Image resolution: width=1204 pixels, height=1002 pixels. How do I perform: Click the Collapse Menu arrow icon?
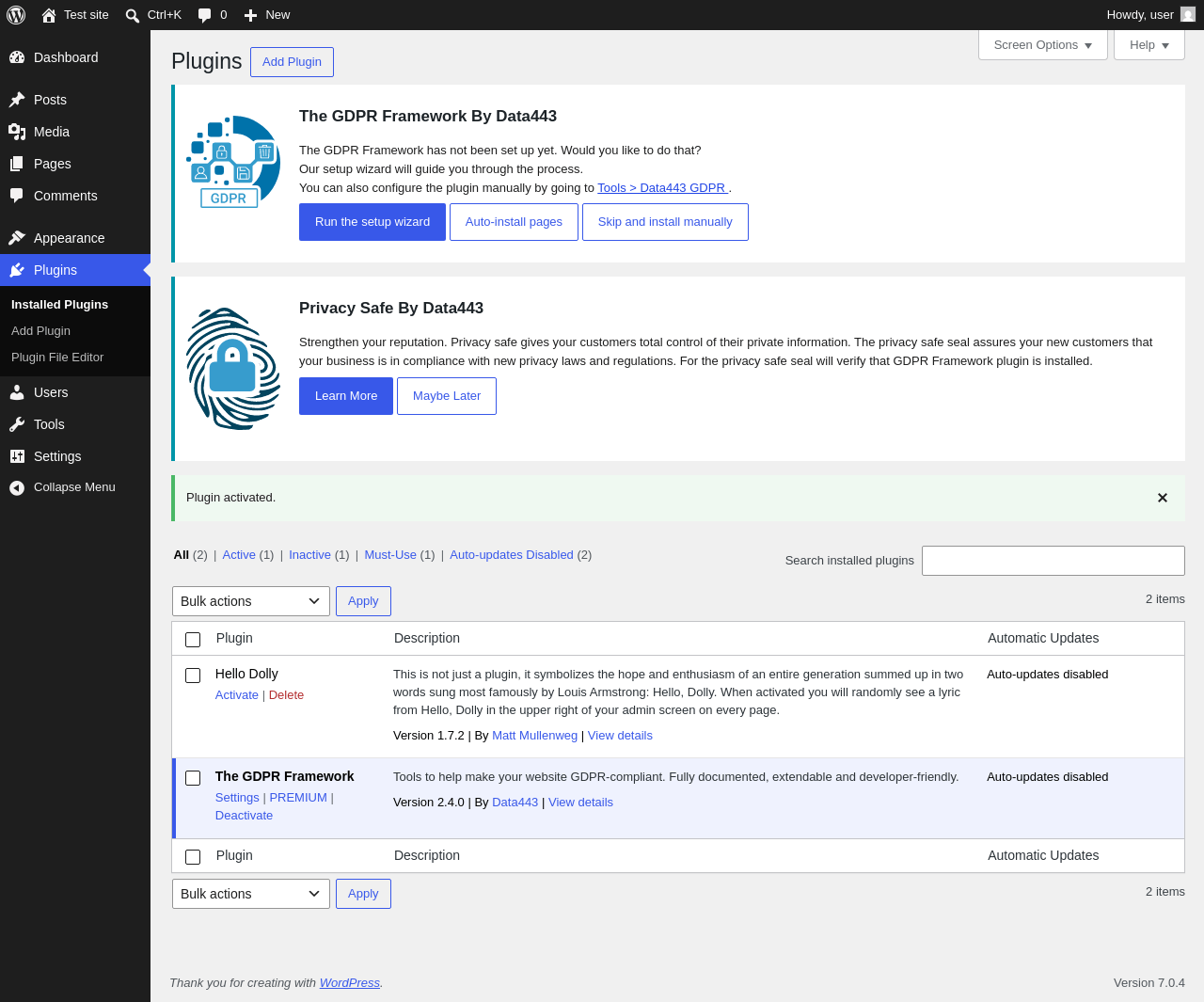17,487
